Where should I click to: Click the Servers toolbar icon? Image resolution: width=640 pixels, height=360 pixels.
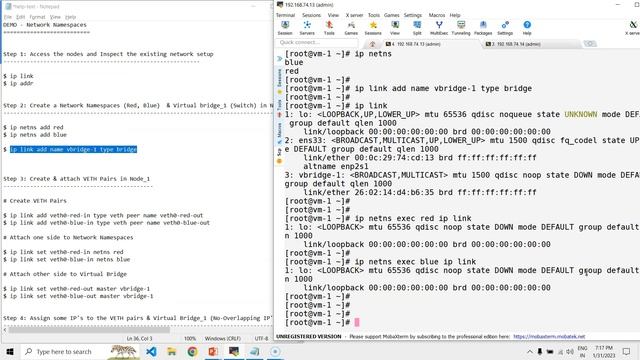pos(307,28)
